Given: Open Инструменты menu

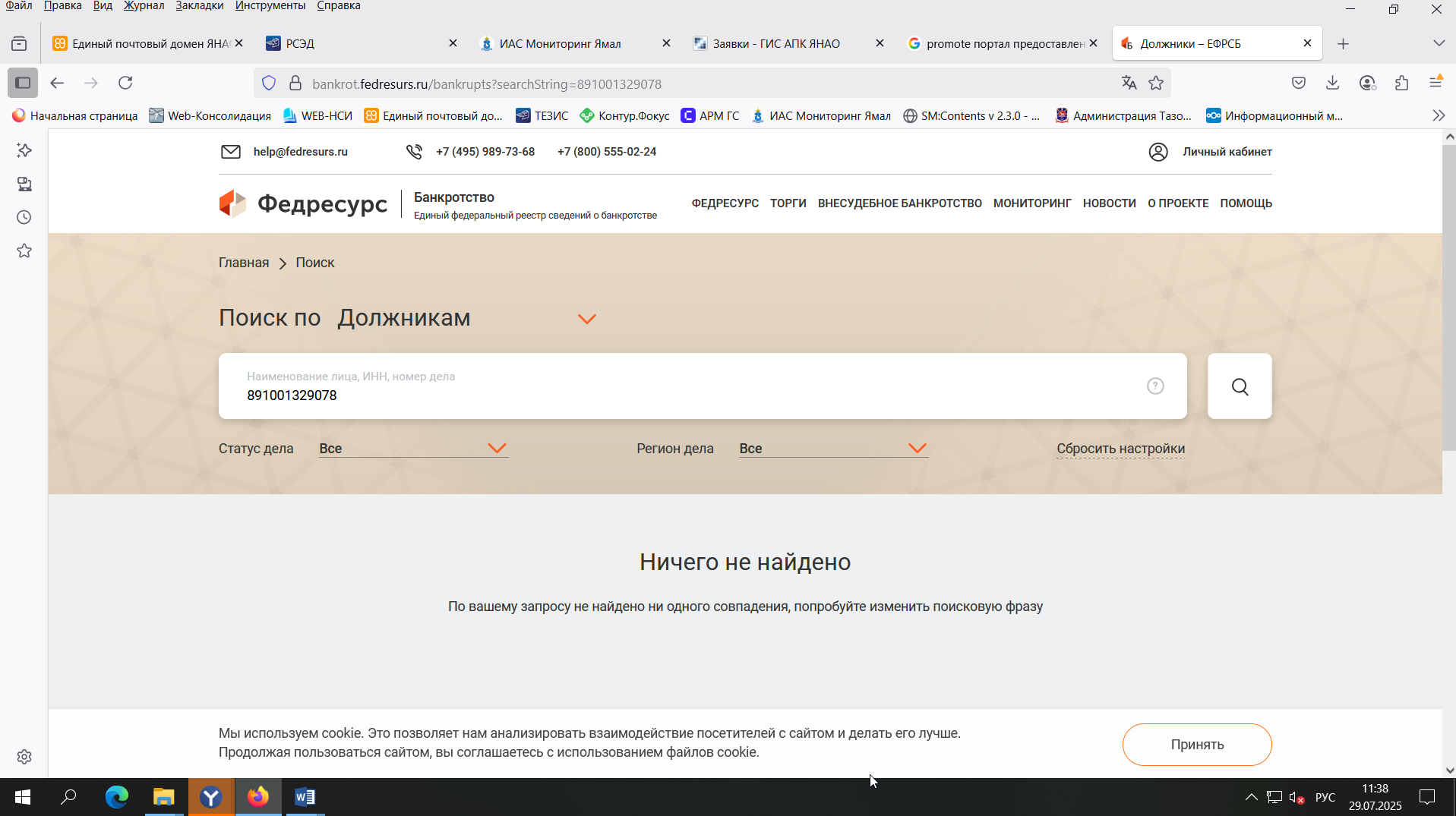Looking at the screenshot, I should 270,6.
